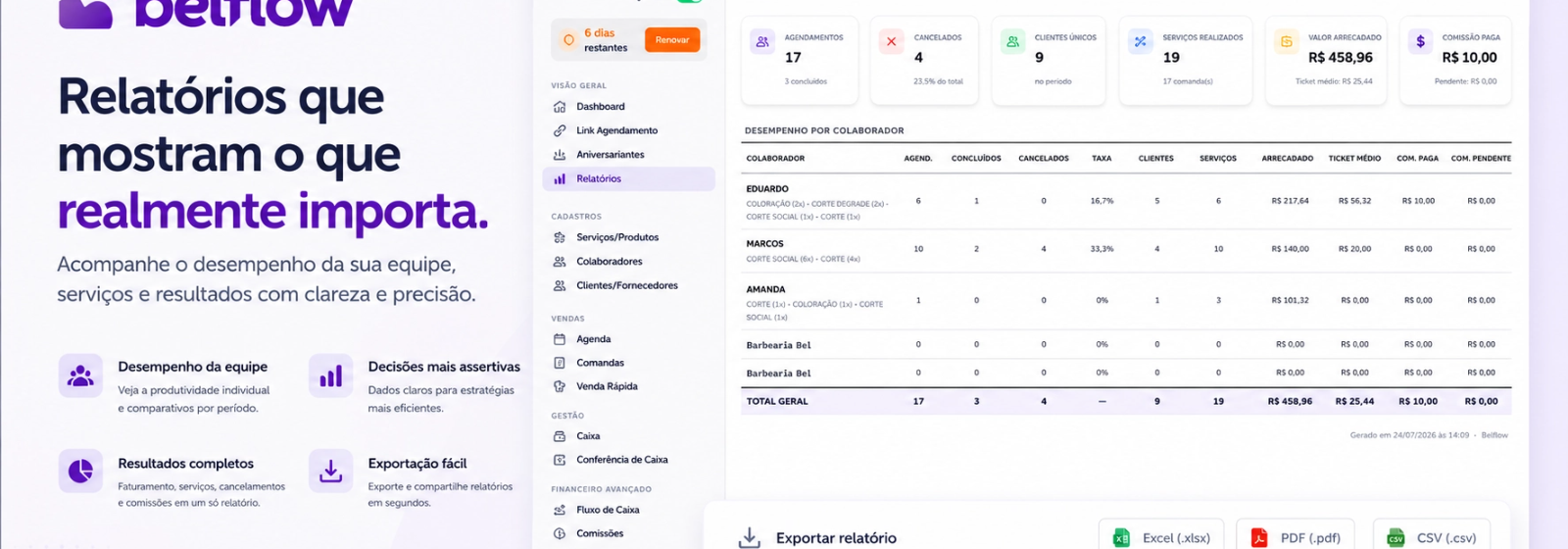
Task: Click the COLABORADOR column header
Action: pyautogui.click(x=775, y=158)
